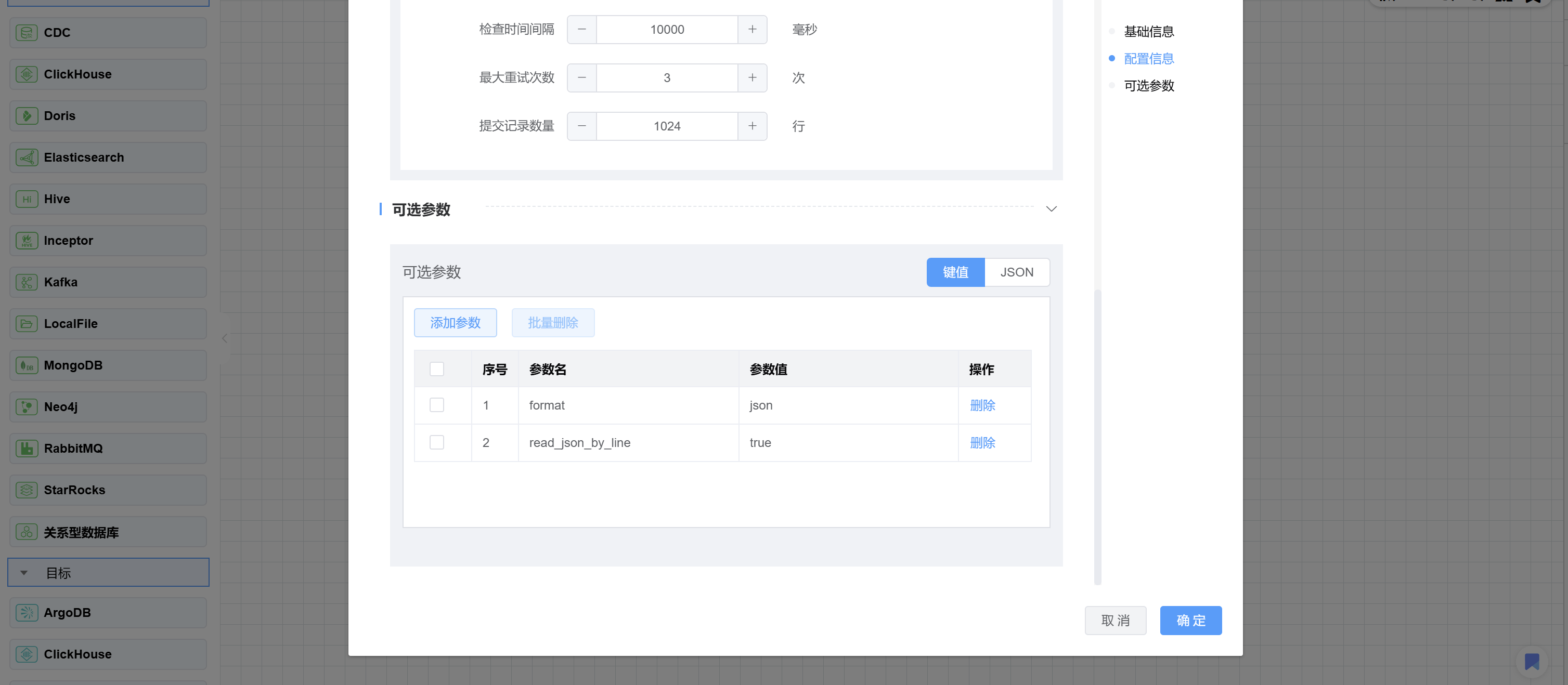Collapse the left sidebar panel arrow
This screenshot has width=1568, height=685.
pyautogui.click(x=225, y=338)
